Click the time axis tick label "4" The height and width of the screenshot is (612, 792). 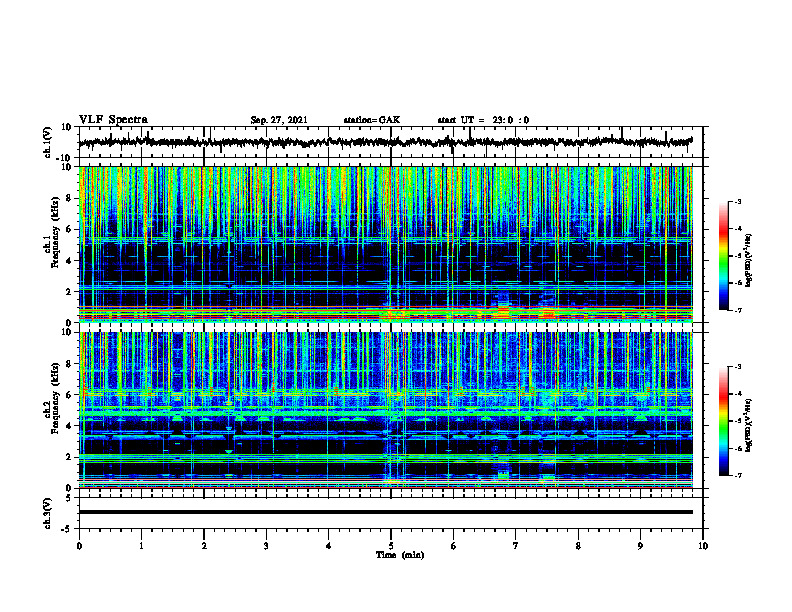coord(329,546)
